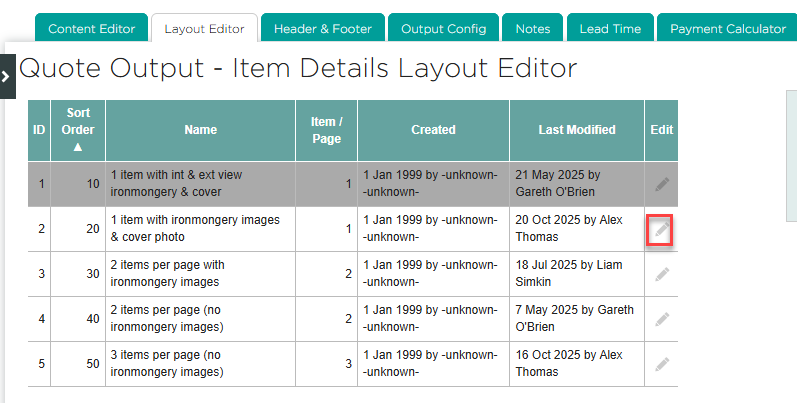The width and height of the screenshot is (797, 403).
Task: Expand the collapsed side panel arrow
Action: [x=7, y=76]
